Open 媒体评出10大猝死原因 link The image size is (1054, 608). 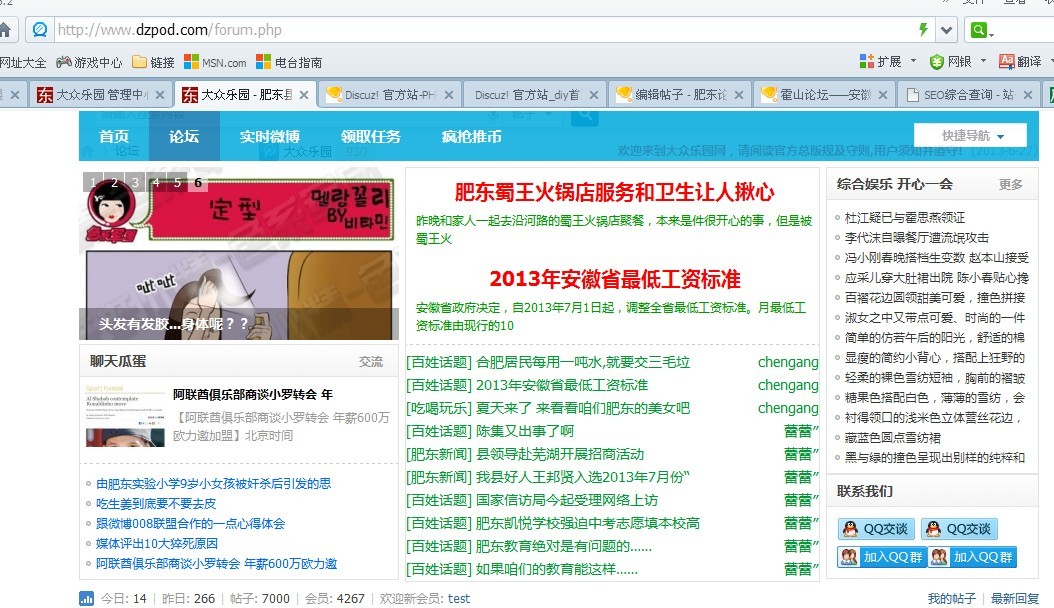point(157,544)
